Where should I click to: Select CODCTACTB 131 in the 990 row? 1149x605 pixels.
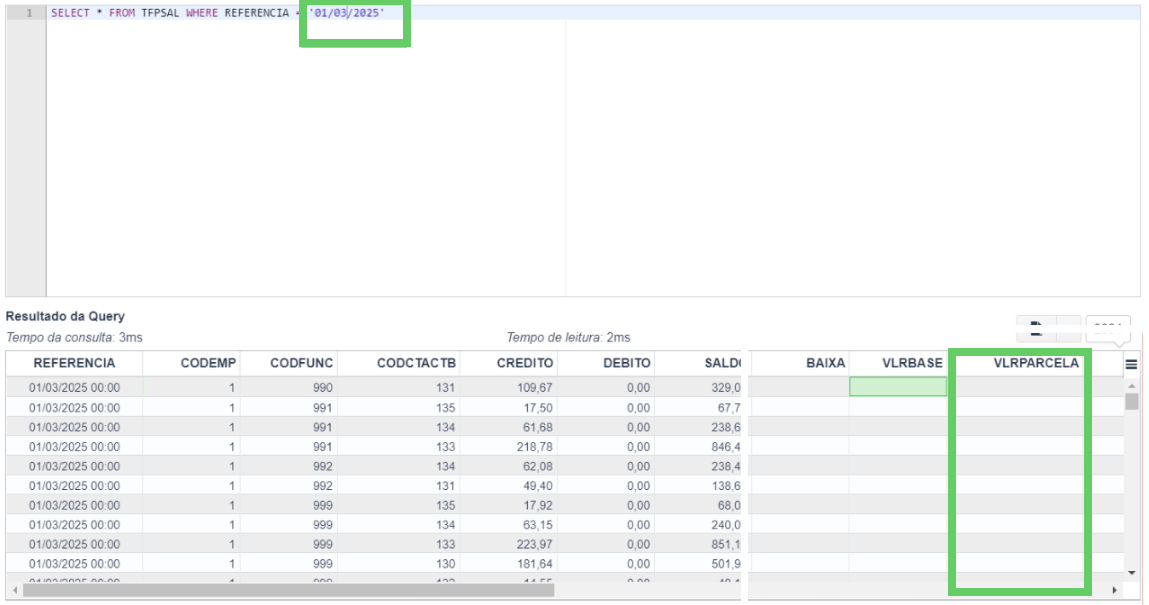click(399, 387)
